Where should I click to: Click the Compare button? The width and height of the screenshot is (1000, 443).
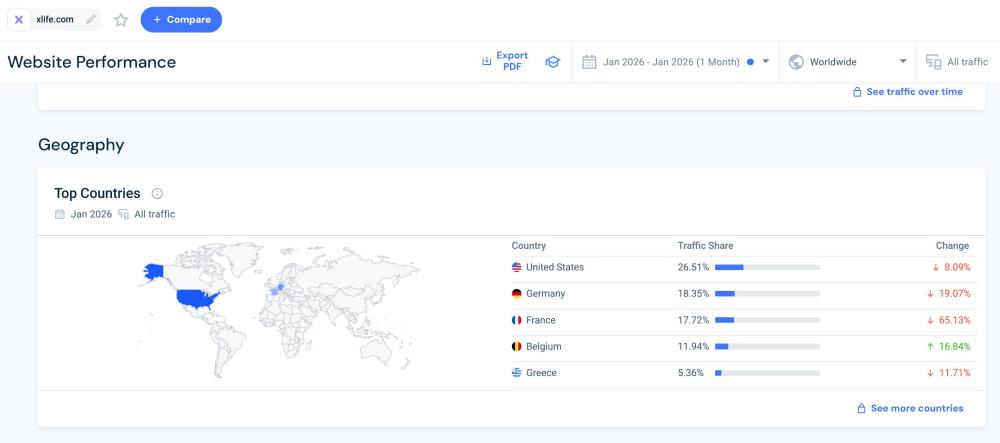point(181,20)
